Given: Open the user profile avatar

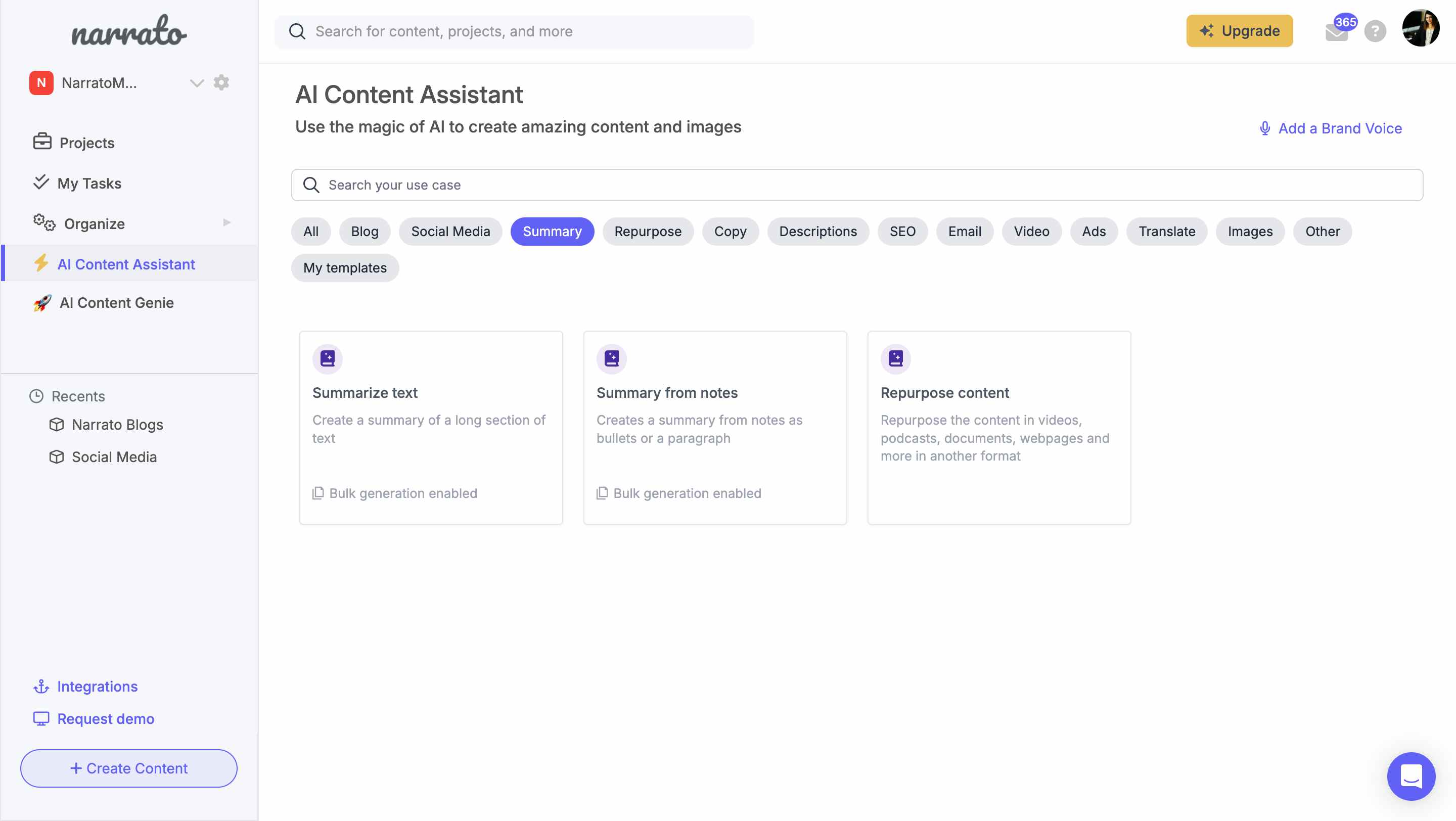Looking at the screenshot, I should 1421,28.
